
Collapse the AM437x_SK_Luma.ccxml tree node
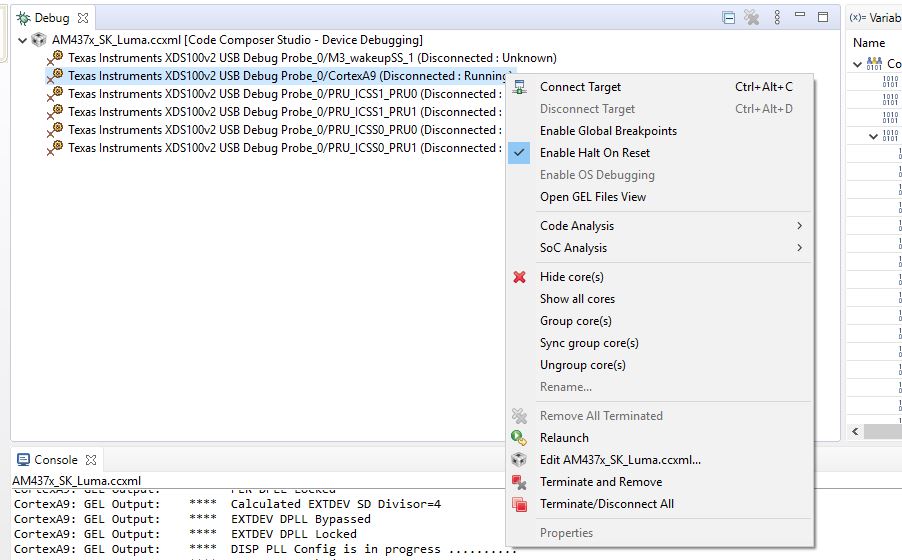23,40
